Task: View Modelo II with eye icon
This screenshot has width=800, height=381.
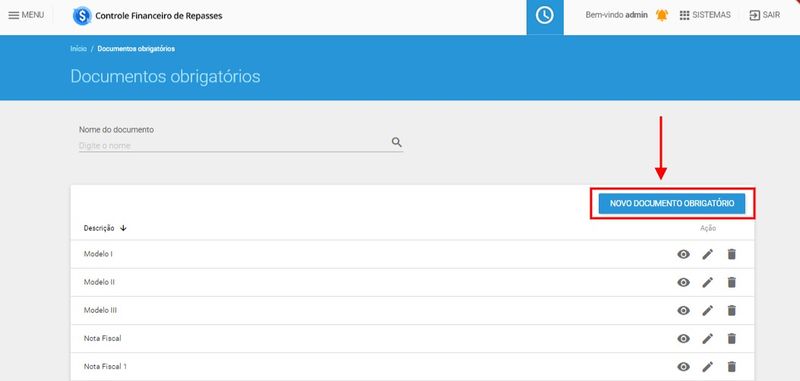Action: click(683, 282)
